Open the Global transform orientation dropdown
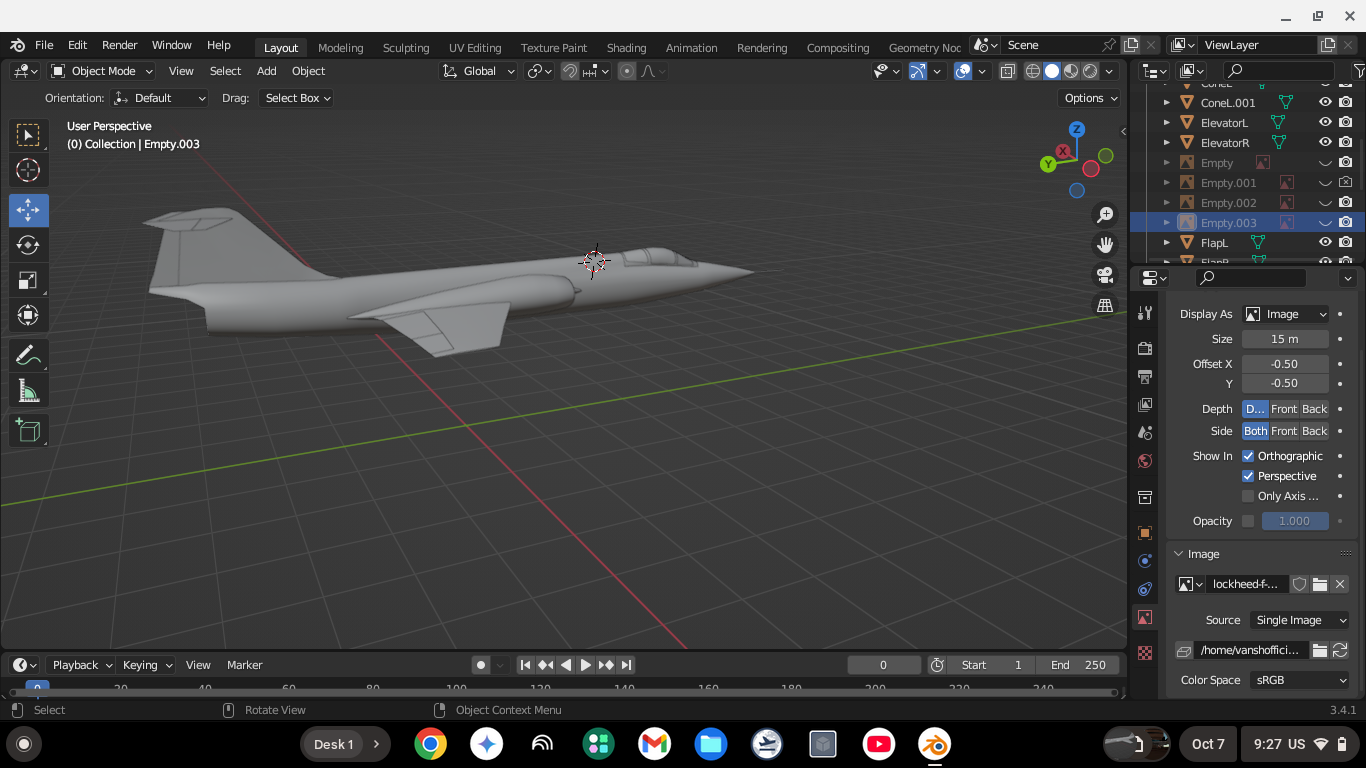 [479, 71]
